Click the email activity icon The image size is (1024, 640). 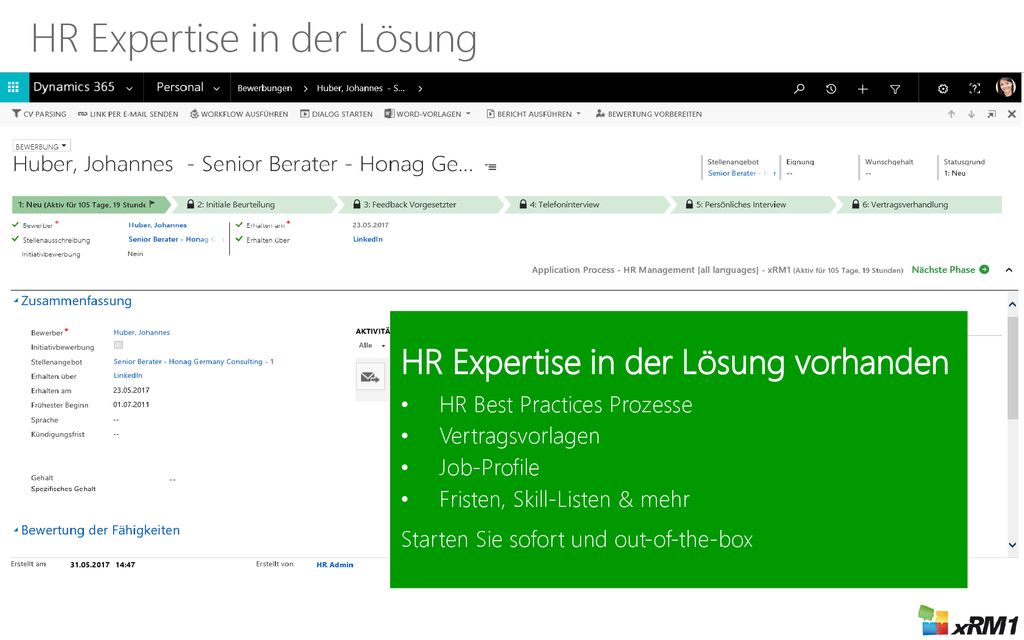tap(370, 377)
